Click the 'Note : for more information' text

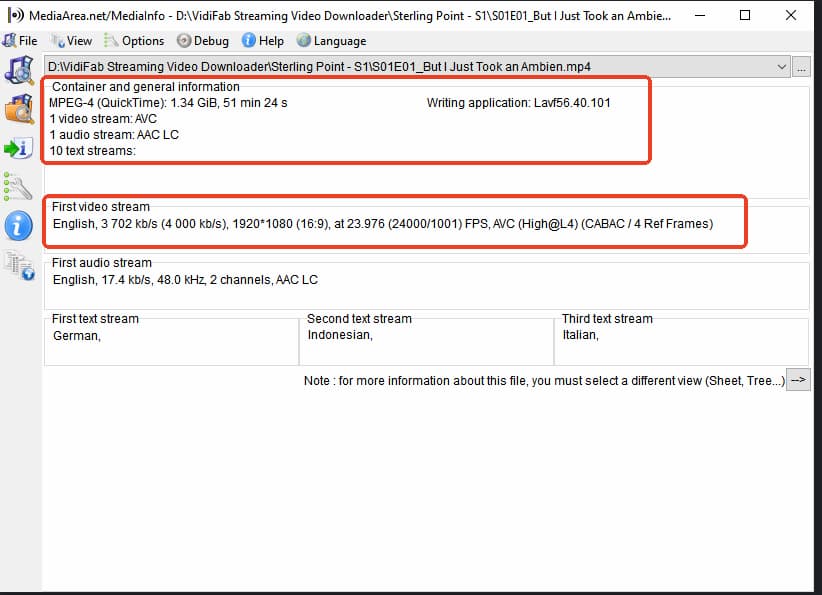pyautogui.click(x=544, y=381)
